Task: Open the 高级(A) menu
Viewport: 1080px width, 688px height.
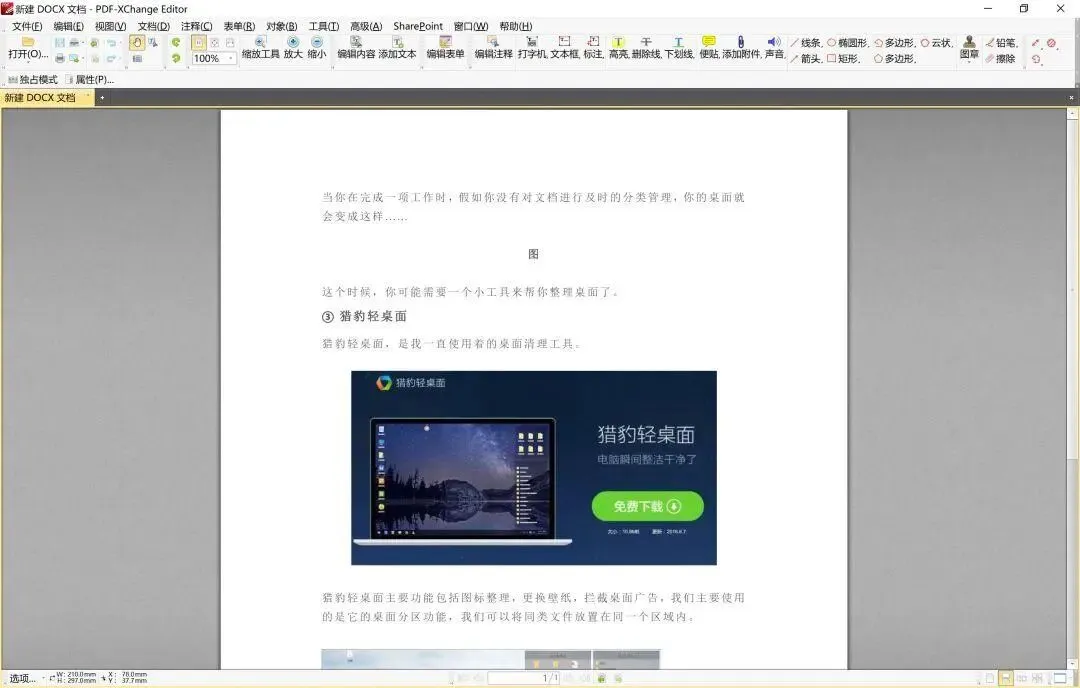Action: point(366,26)
